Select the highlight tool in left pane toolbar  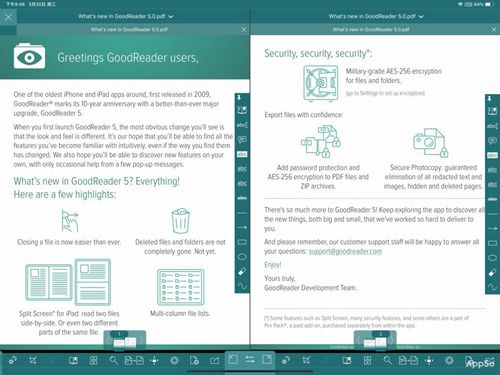tap(242, 154)
